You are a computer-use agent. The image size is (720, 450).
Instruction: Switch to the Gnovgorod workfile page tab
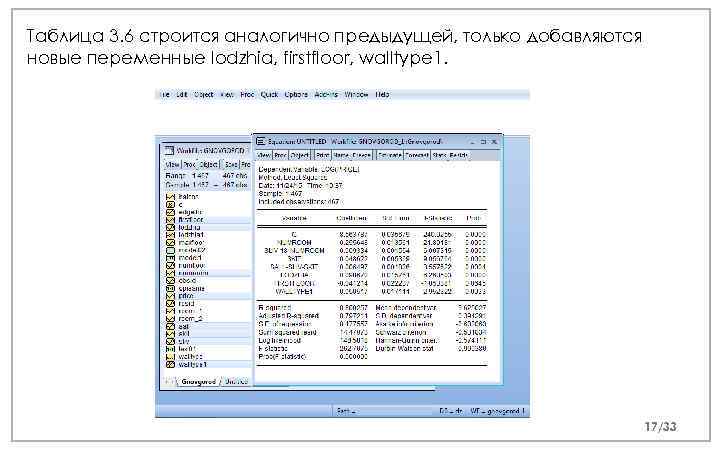[198, 382]
